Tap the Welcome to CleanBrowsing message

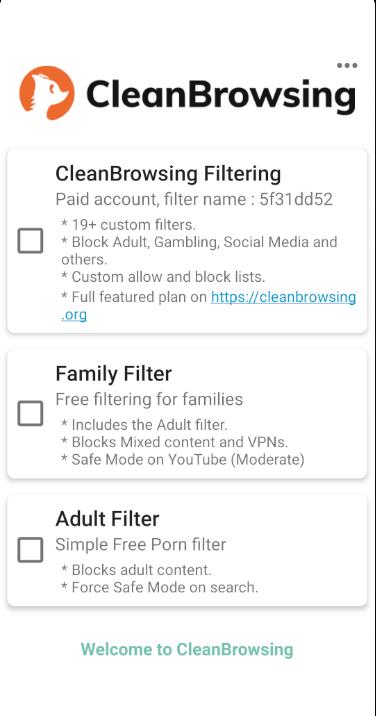click(187, 649)
